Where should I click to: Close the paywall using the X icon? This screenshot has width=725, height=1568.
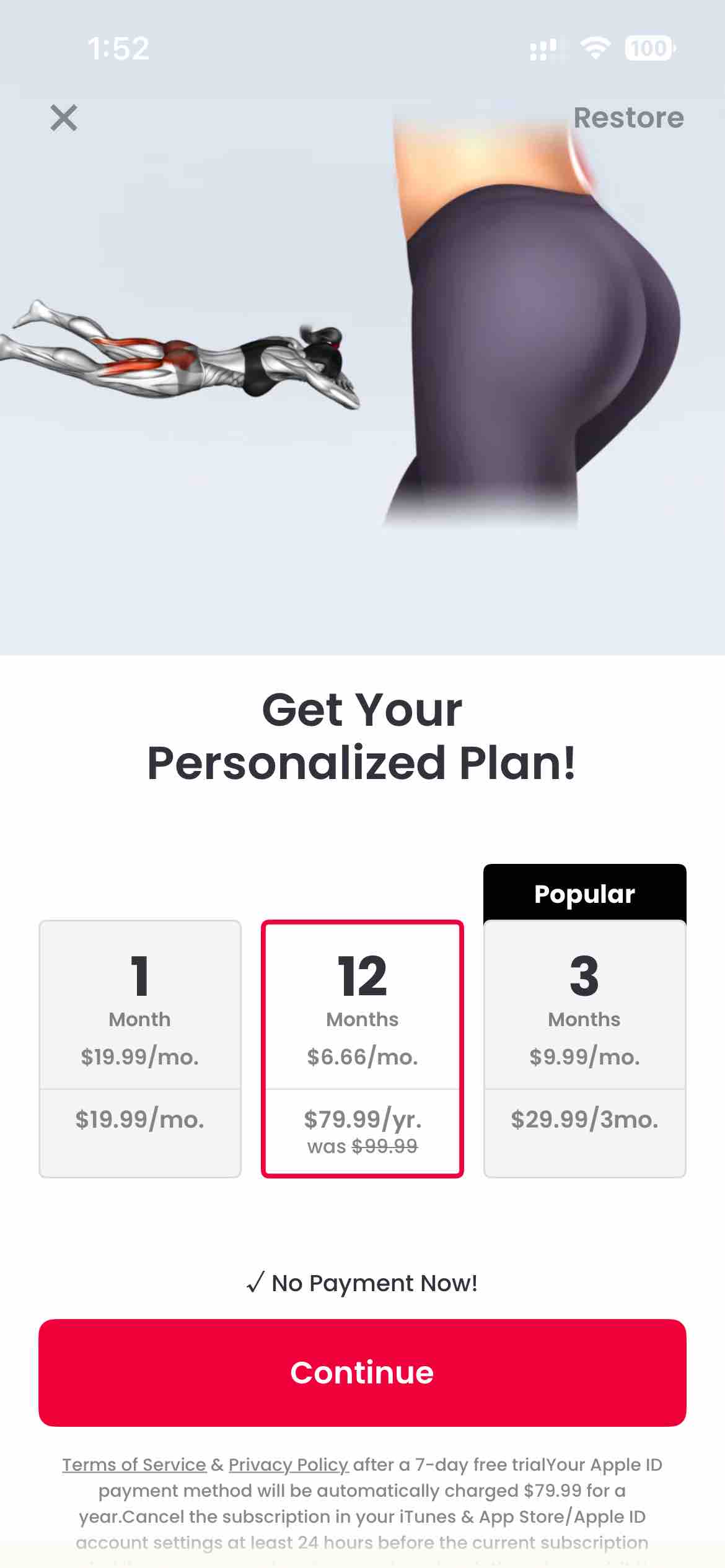coord(64,118)
